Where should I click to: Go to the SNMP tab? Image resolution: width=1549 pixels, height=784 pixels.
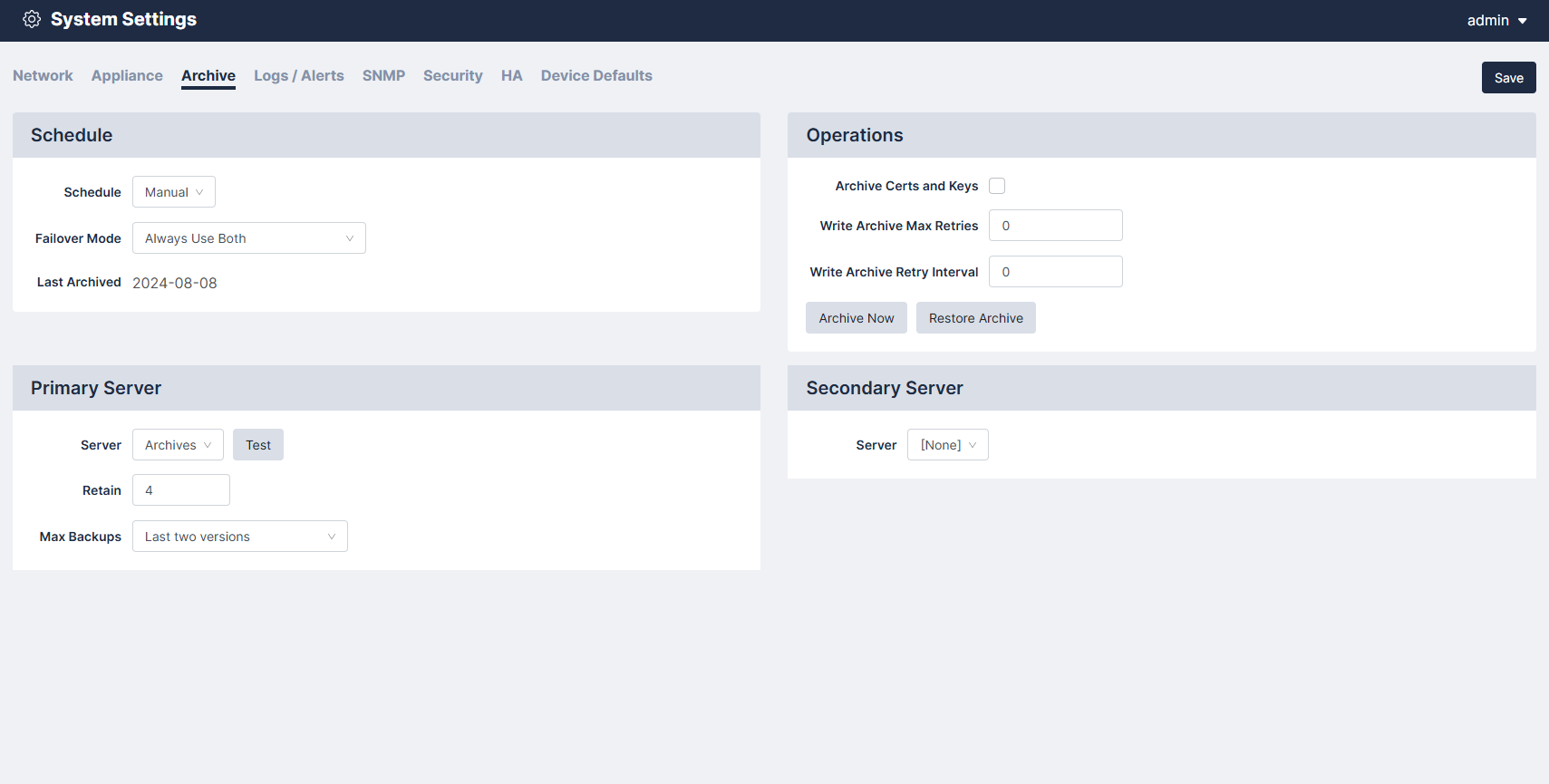[383, 76]
